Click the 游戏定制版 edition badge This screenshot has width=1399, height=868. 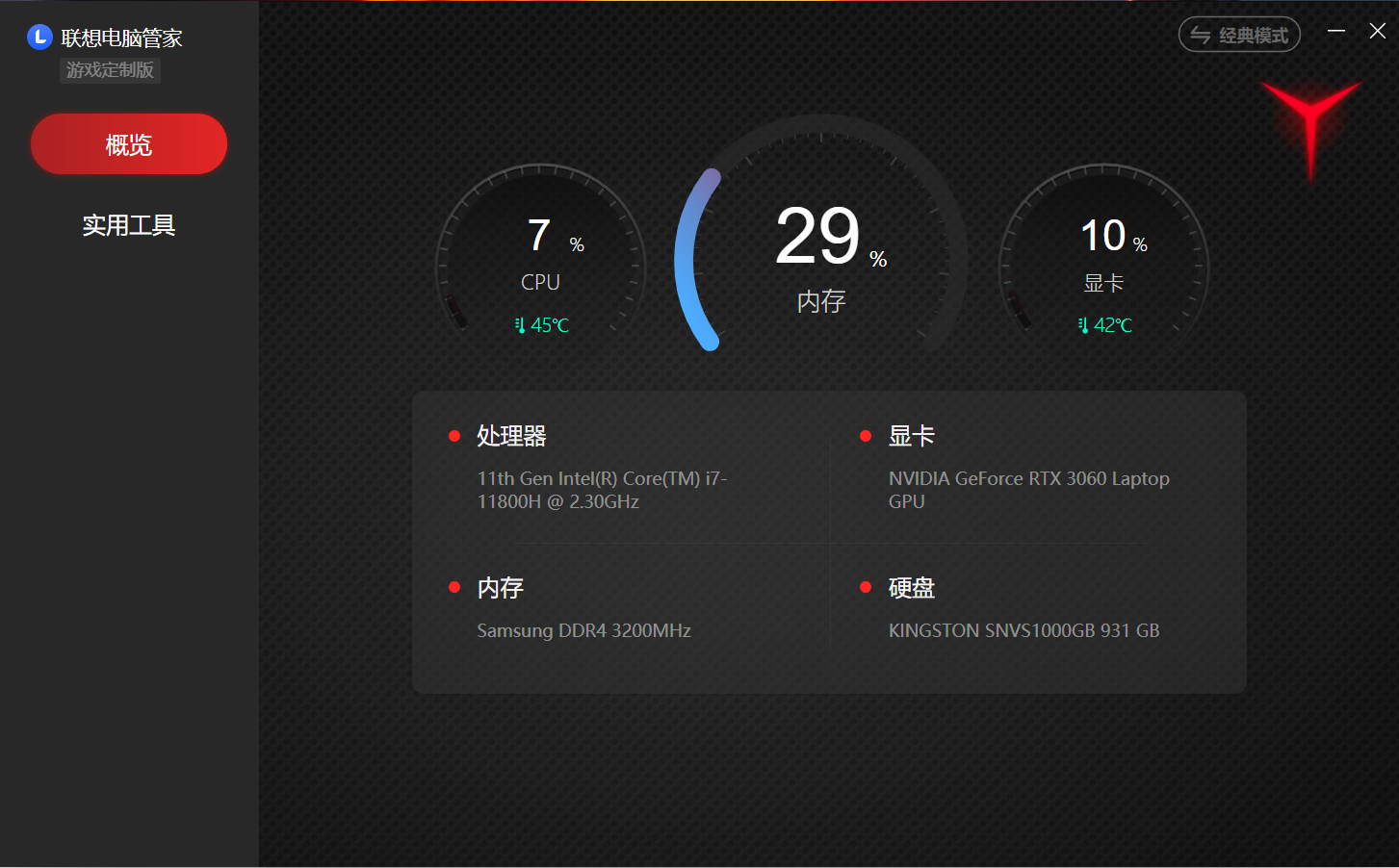point(110,70)
